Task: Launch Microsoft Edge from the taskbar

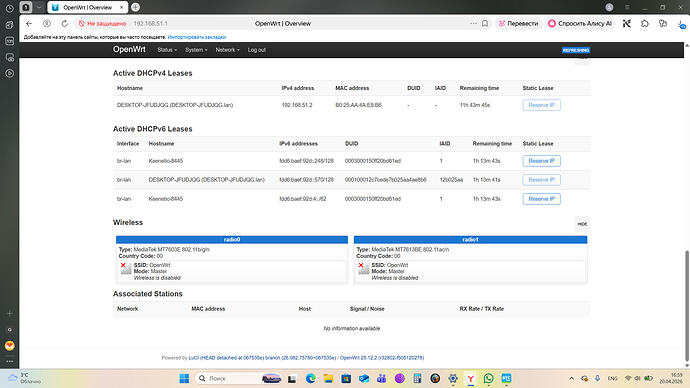Action: (x=310, y=378)
